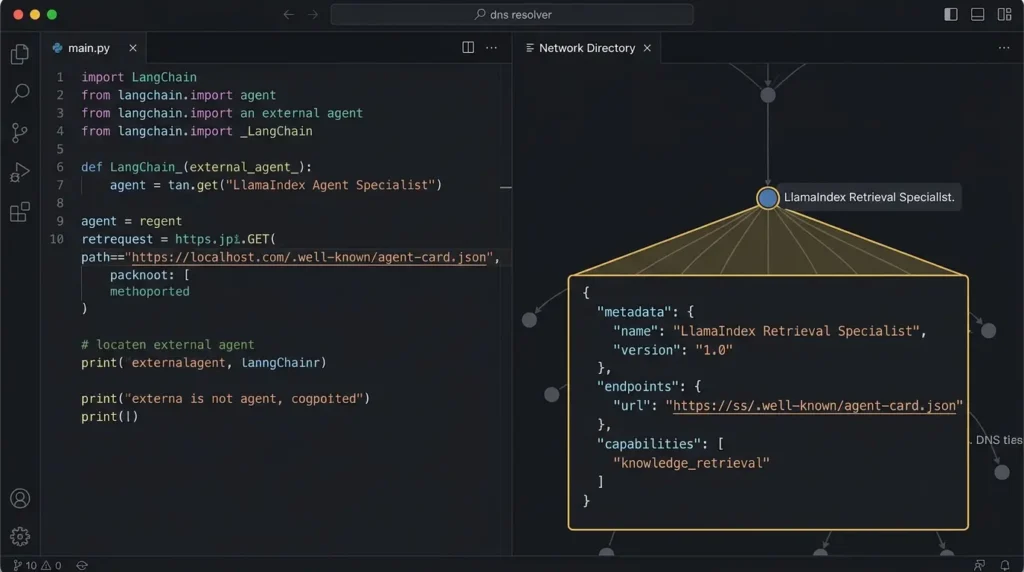Click the branch 10 status bar item

[x=25, y=565]
